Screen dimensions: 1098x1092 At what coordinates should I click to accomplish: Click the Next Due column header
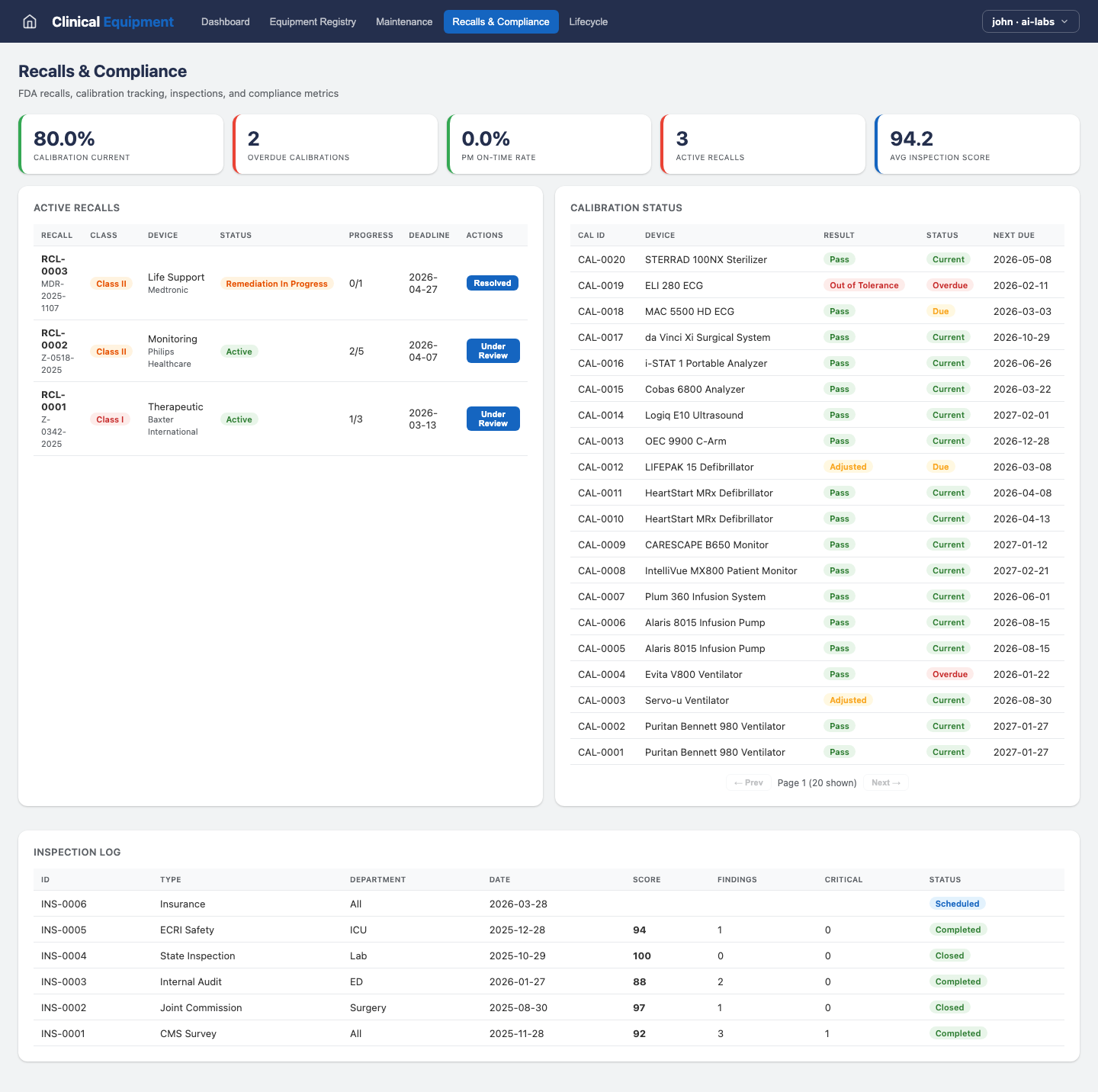coord(1013,235)
